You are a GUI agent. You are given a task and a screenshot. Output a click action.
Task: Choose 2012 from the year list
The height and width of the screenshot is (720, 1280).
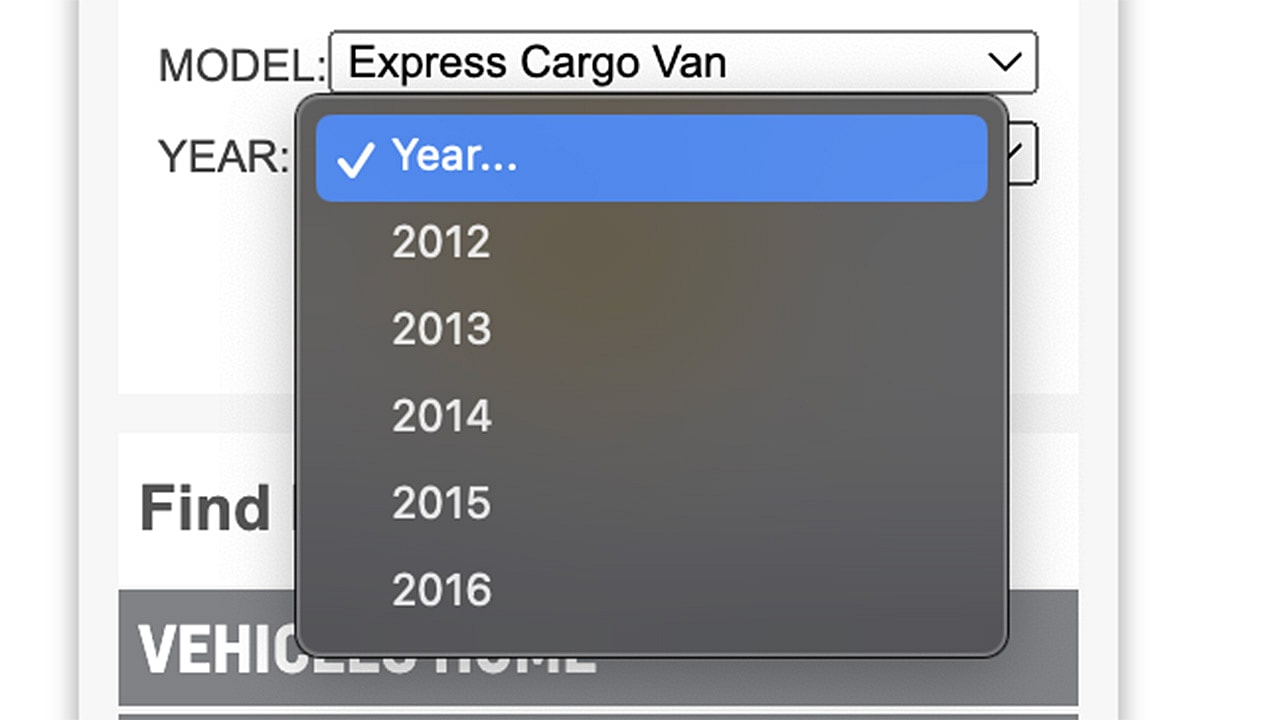point(441,243)
